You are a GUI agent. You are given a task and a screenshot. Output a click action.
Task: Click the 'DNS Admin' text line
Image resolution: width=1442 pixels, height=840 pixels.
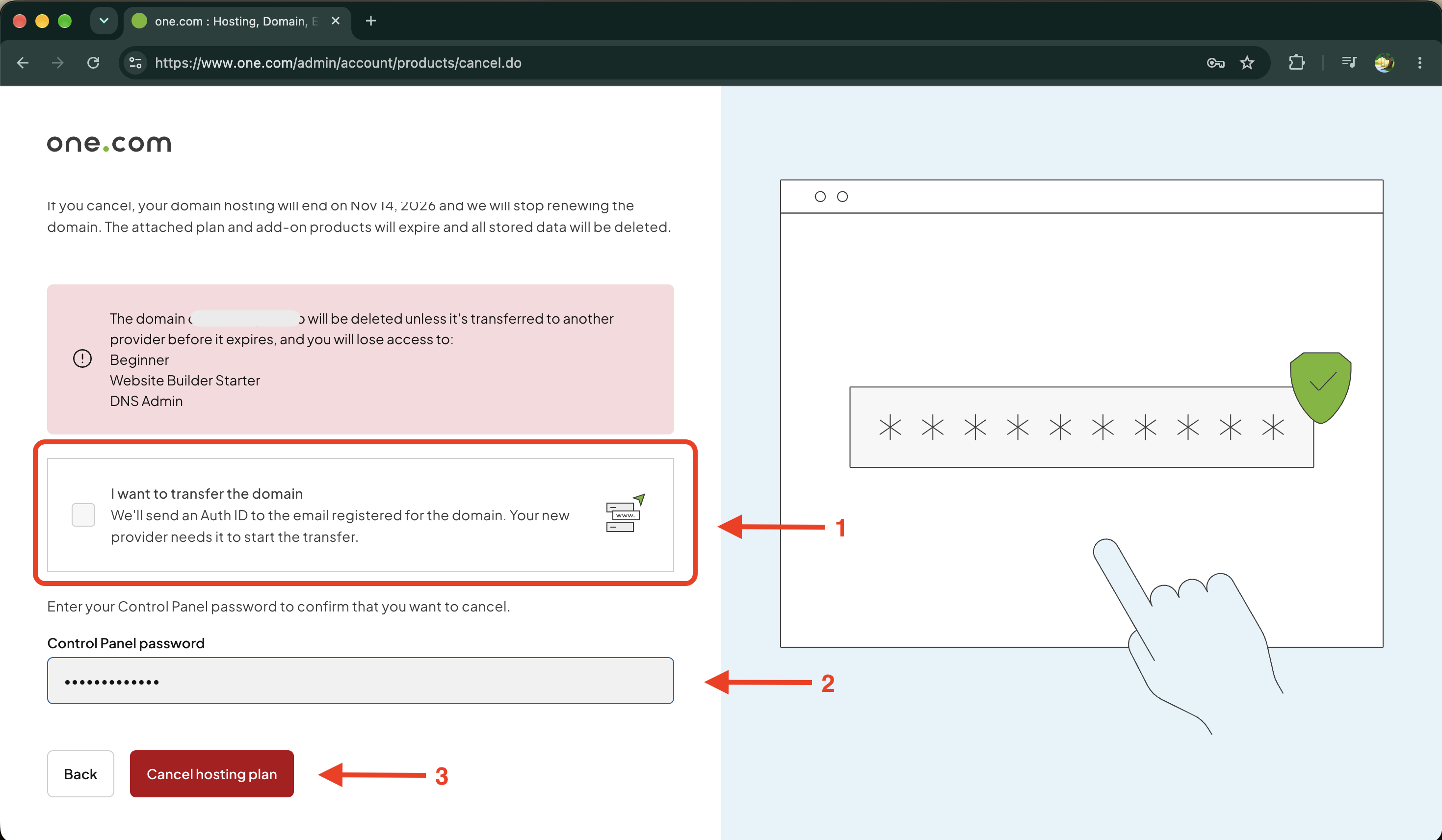[147, 401]
